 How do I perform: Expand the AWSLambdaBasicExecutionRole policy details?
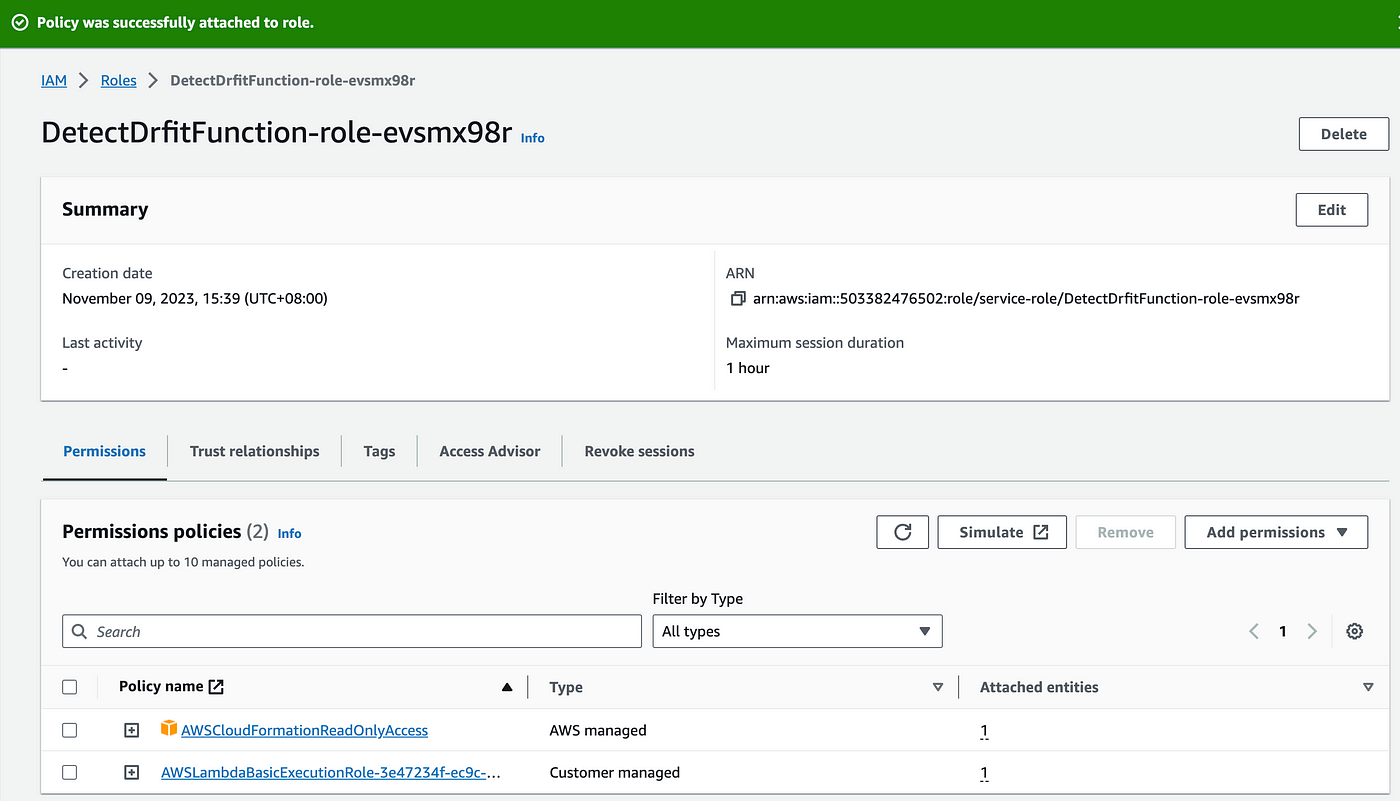(x=131, y=772)
